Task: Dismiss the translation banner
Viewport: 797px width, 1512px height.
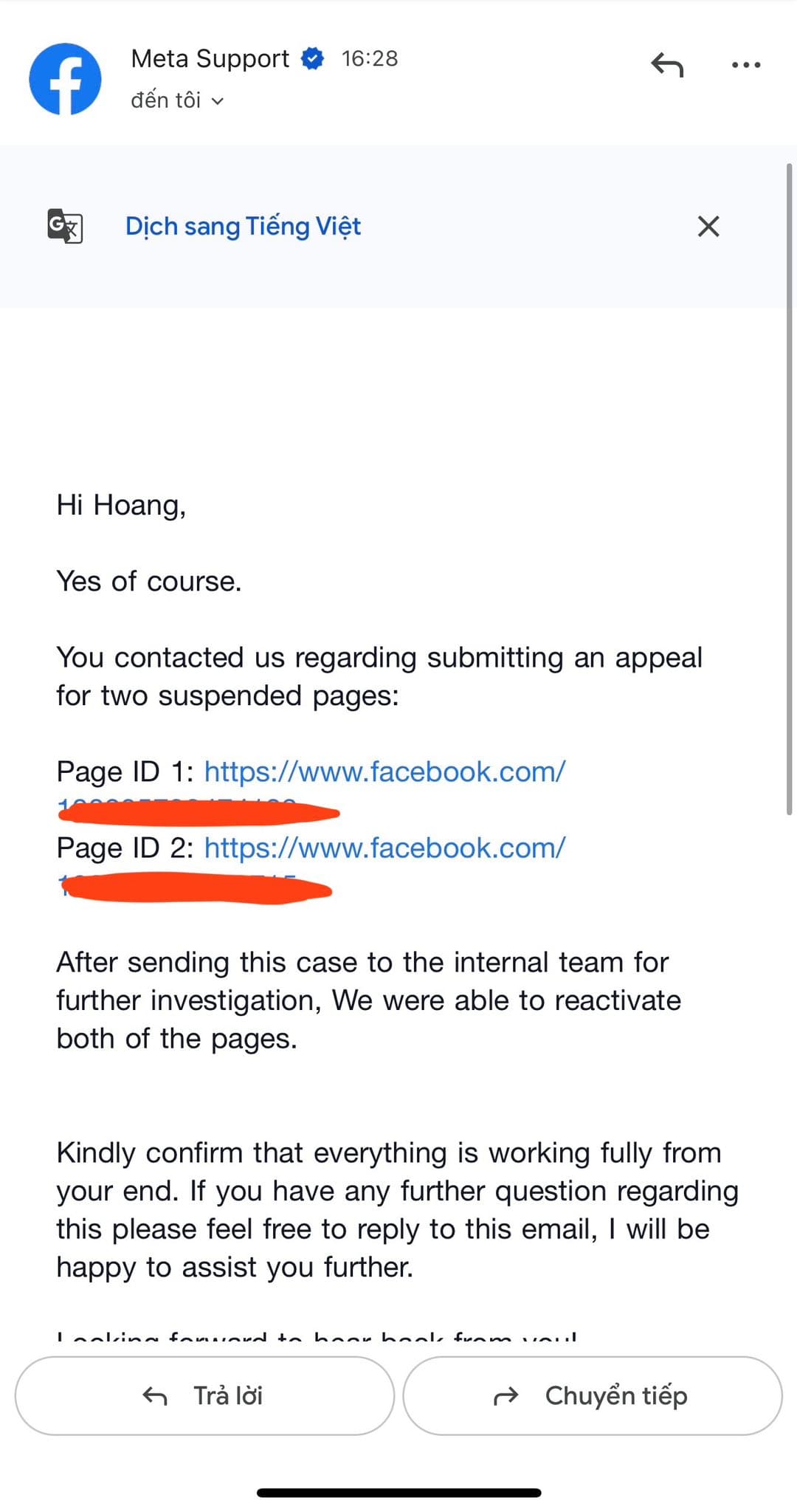Action: 708,226
